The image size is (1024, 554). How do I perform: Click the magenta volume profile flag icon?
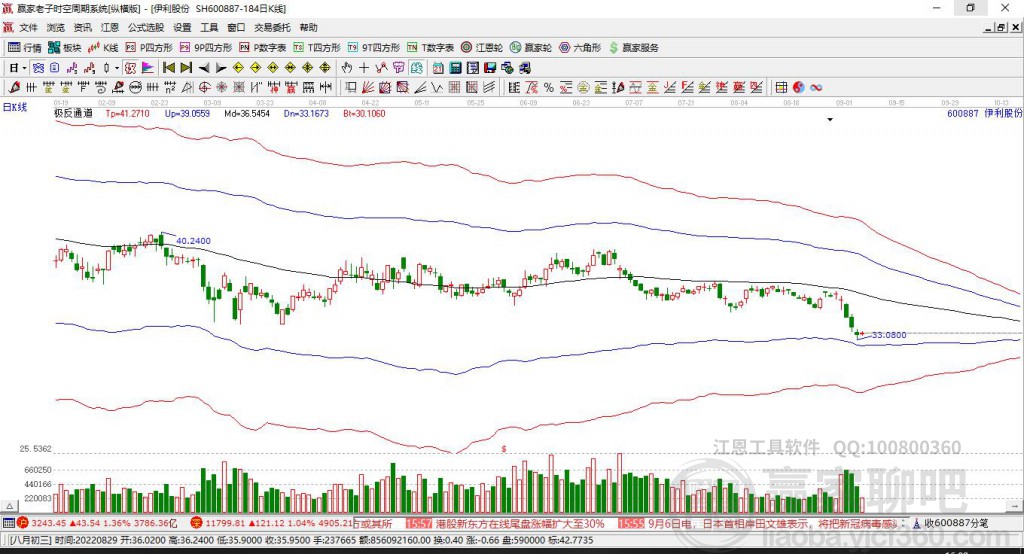coord(148,68)
